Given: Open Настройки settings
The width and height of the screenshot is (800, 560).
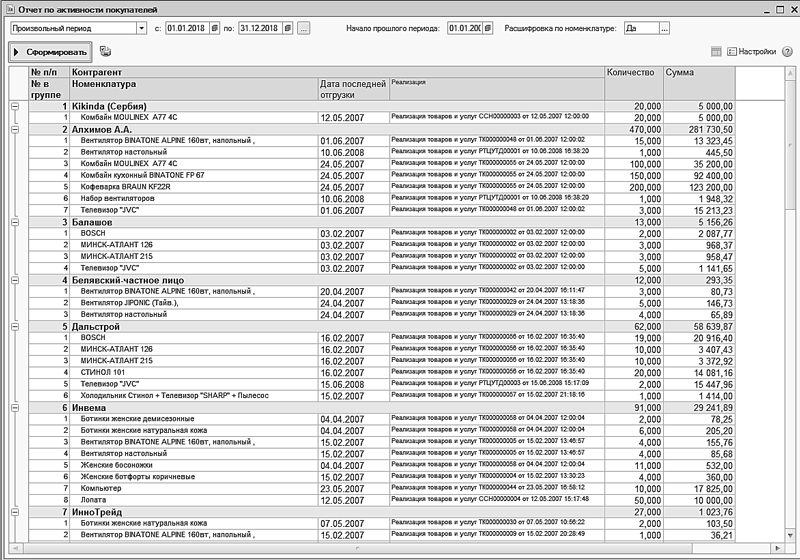Looking at the screenshot, I should pyautogui.click(x=752, y=52).
